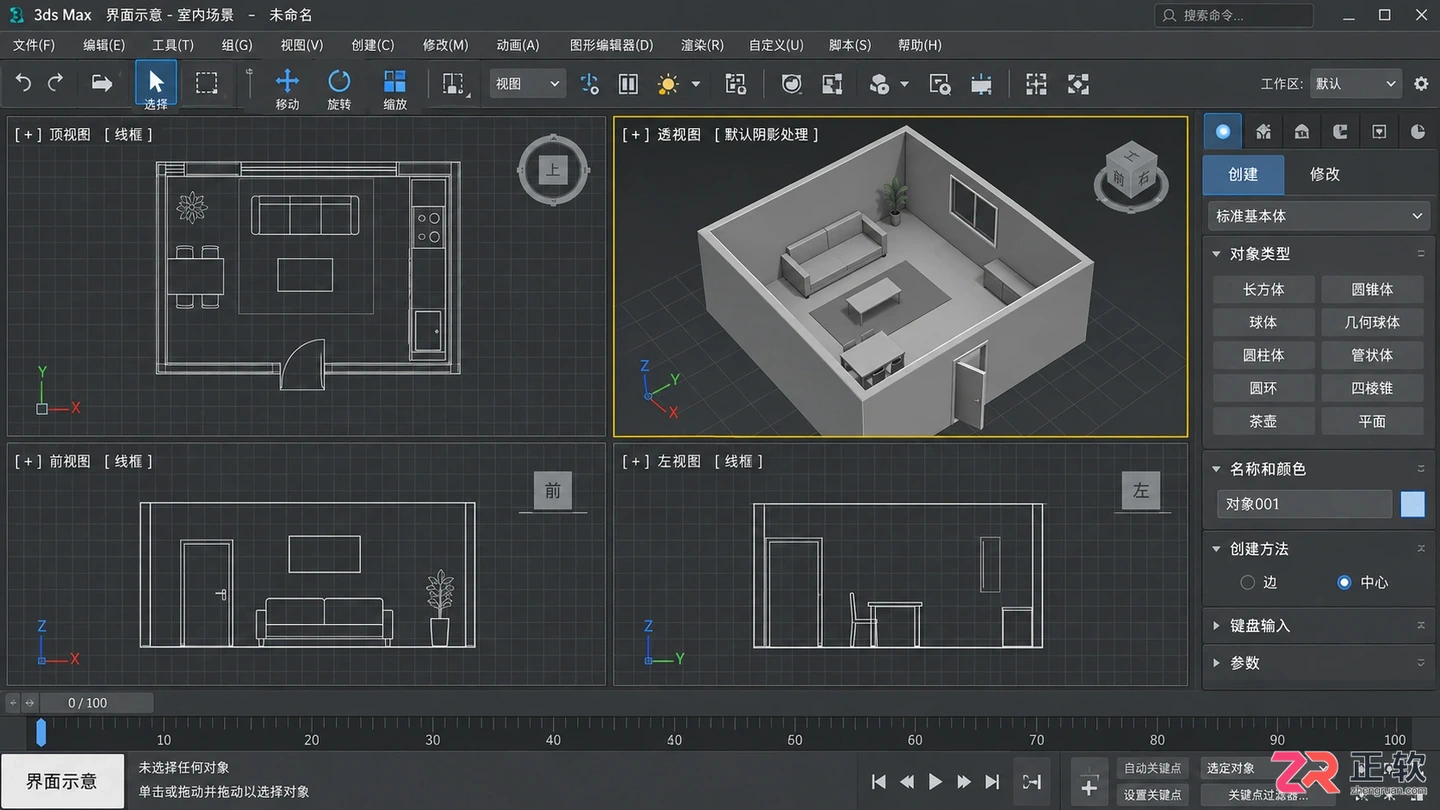The height and width of the screenshot is (810, 1440).
Task: Click the sun light icon in the toolbar
Action: click(668, 84)
